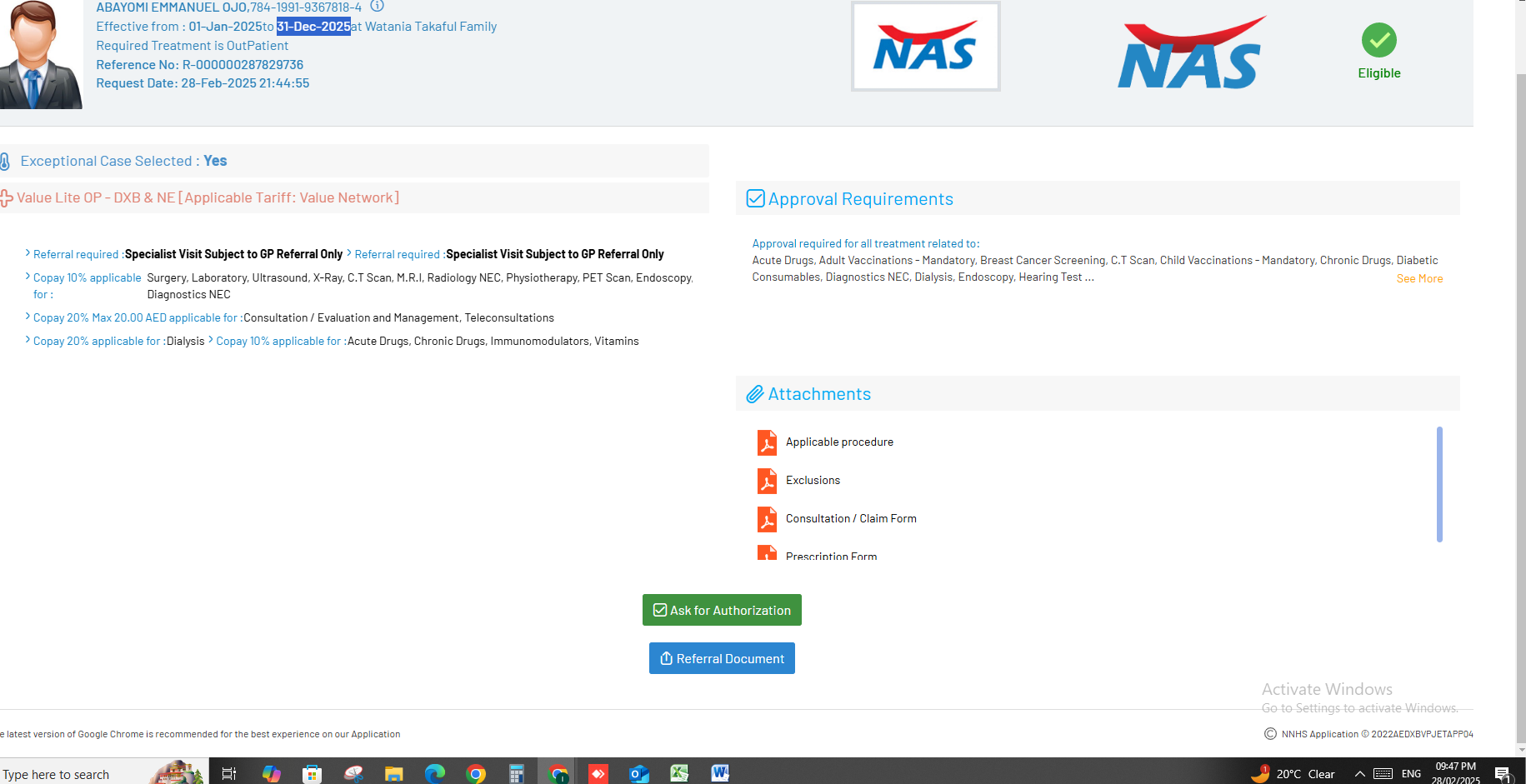Click the checkbox icon next to Approval Requirements
1526x784 pixels.
tap(755, 198)
